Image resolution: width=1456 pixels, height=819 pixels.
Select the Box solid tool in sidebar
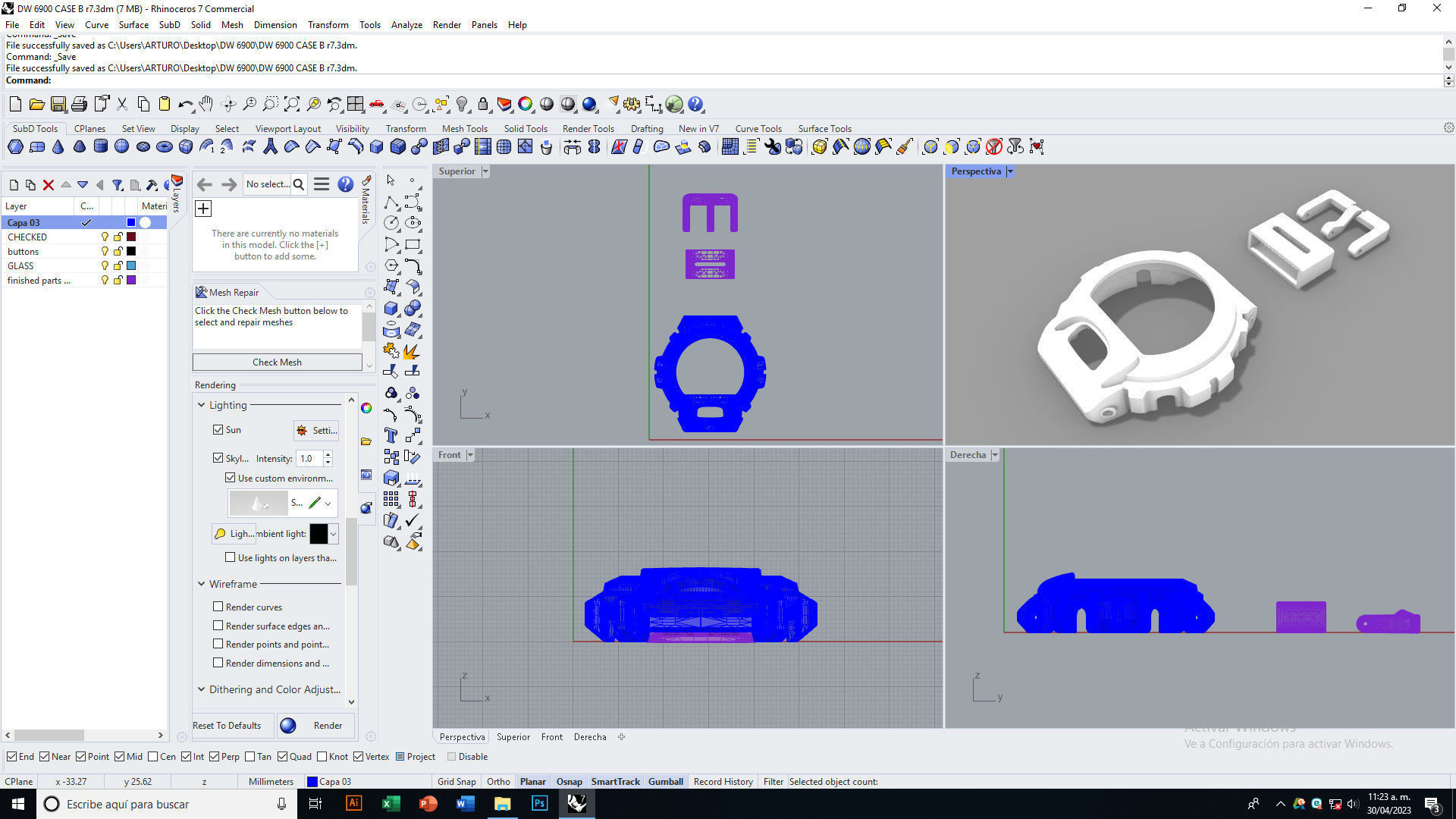(391, 309)
